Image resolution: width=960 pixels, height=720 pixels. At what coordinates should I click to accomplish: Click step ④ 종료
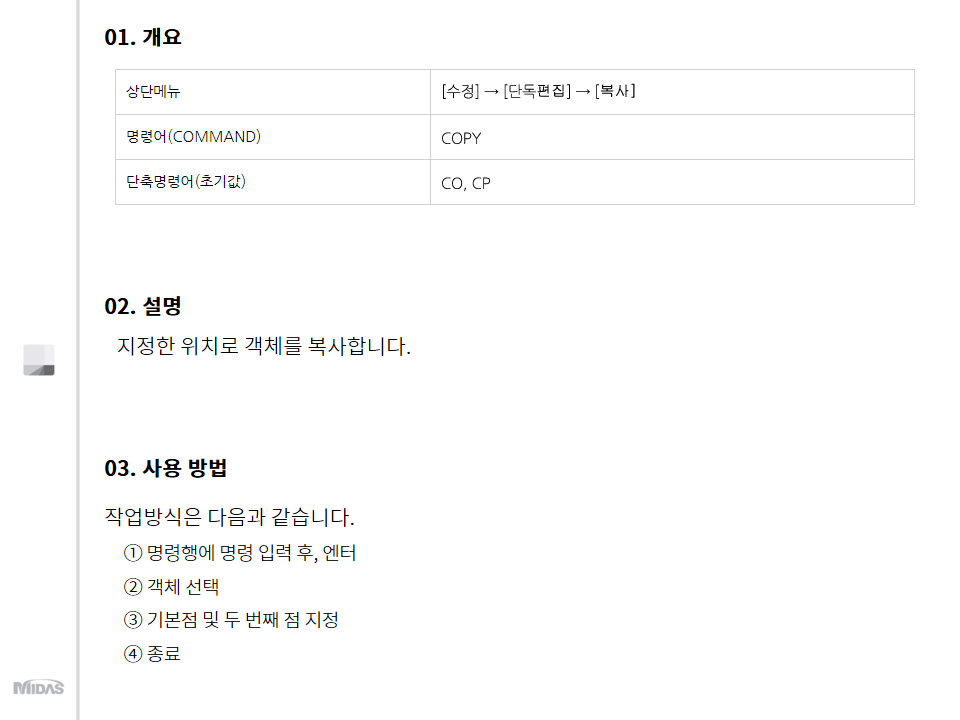(x=152, y=653)
